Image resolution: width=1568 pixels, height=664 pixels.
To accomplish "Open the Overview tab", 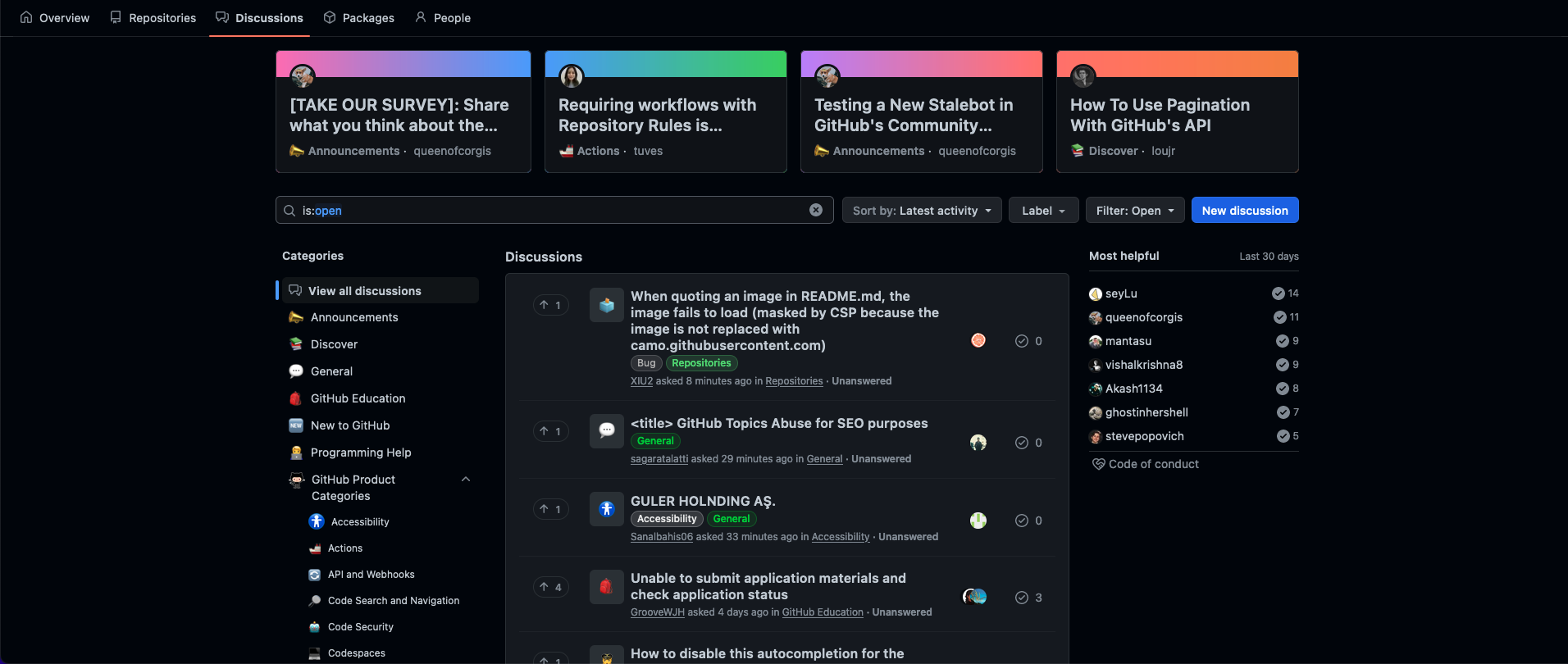I will tap(55, 17).
